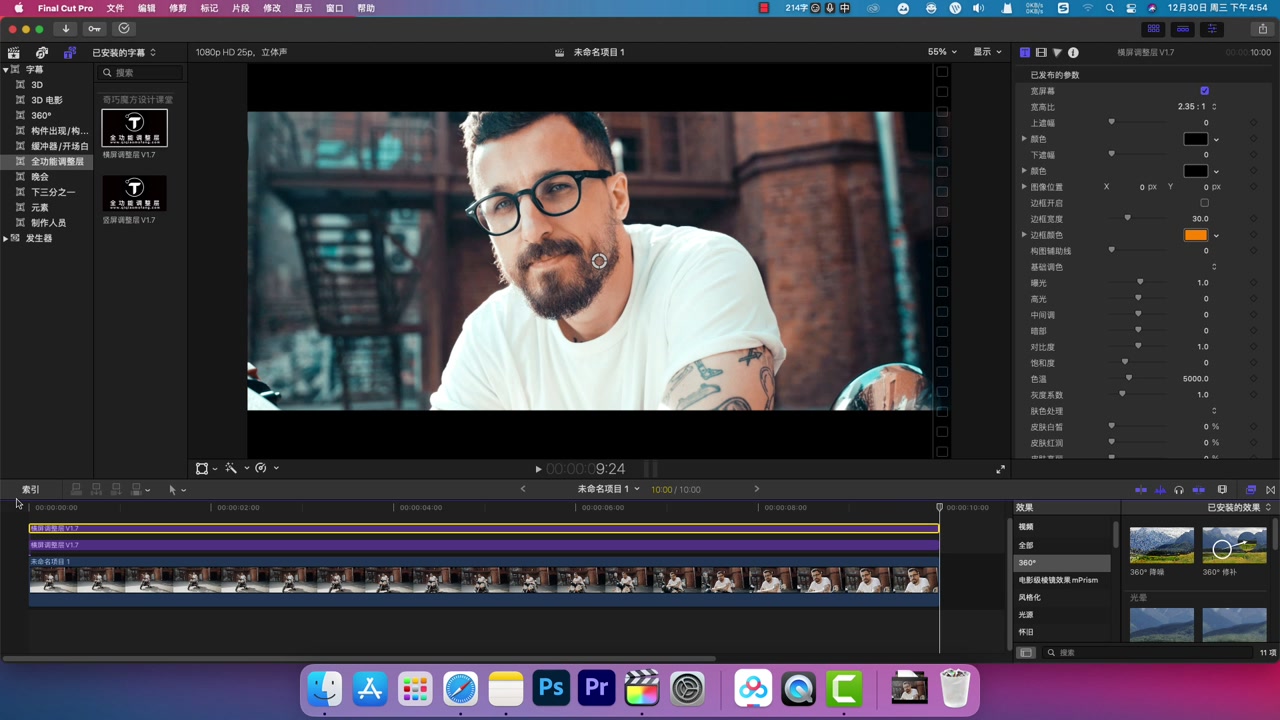Open the select arrow tool menu
Screen dimensions: 1280x720
(x=176, y=490)
